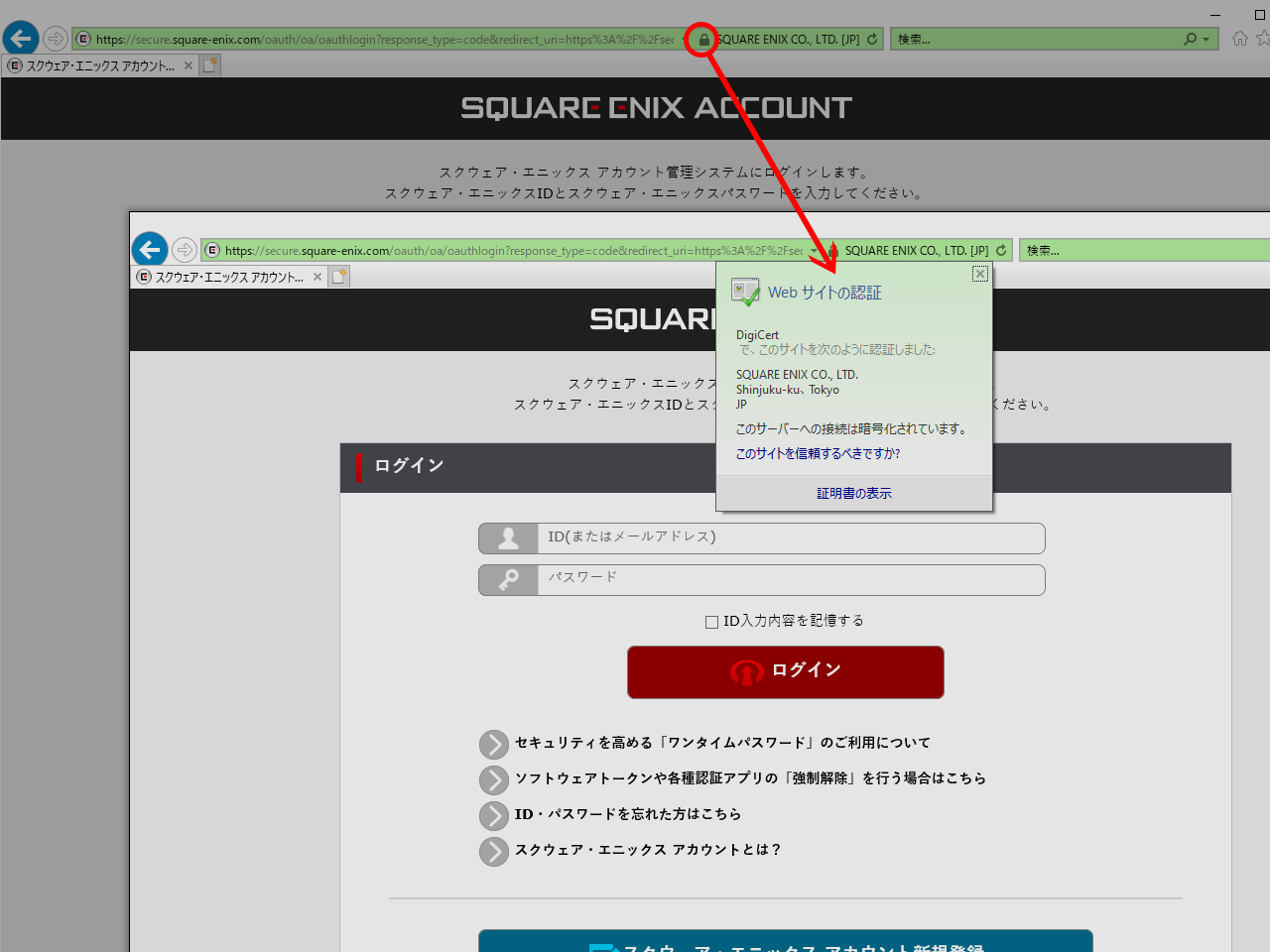The image size is (1270, 952).
Task: Expand the inner address bar dropdown arrow
Action: (815, 251)
